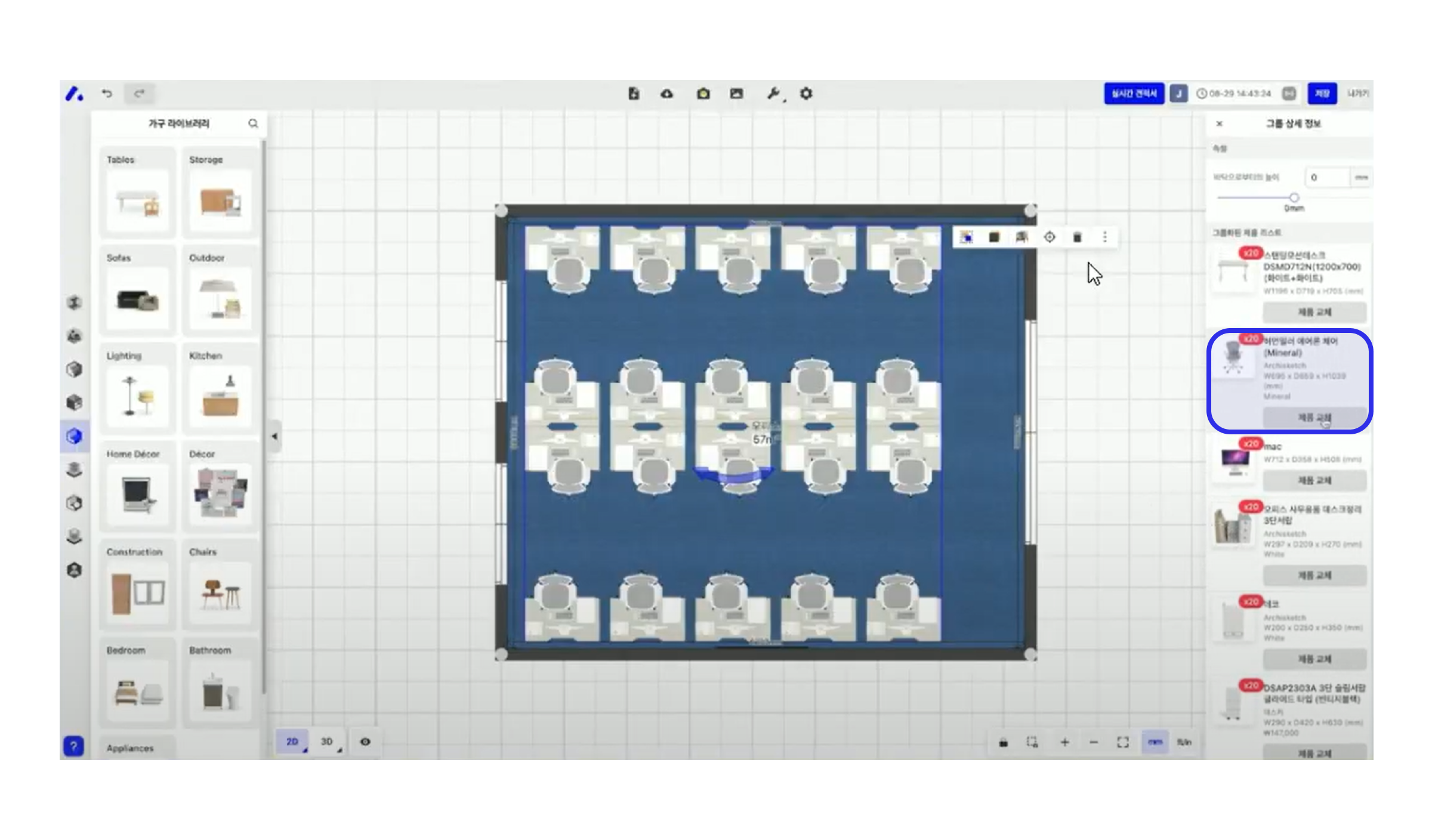Screen dimensions: 1432x840
Task: Click the sidebar icon below the blue one
Action: point(74,470)
